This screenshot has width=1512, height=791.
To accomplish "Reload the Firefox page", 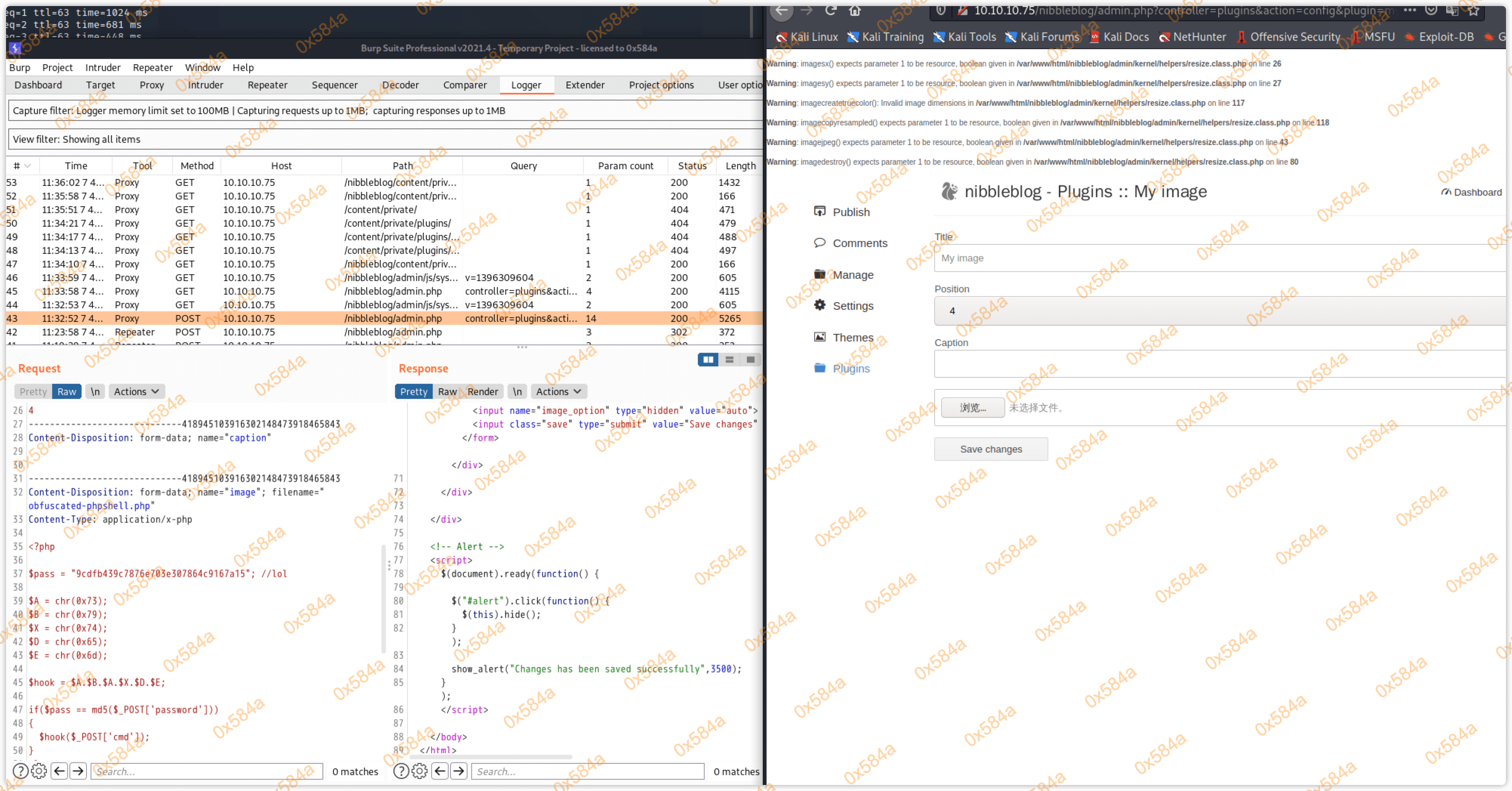I will (830, 10).
